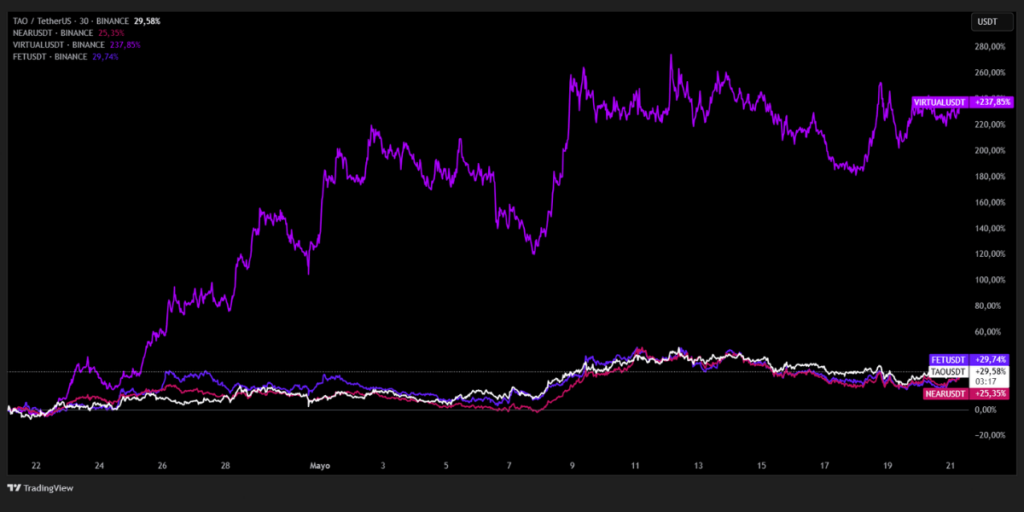Click the 60,00% price scale label
1024x512 pixels.
(x=991, y=332)
